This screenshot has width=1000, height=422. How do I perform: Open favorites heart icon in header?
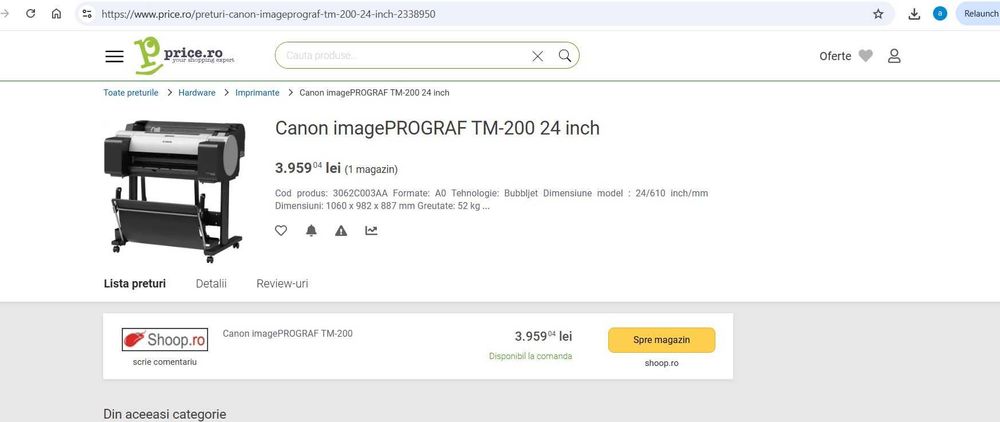pos(865,56)
